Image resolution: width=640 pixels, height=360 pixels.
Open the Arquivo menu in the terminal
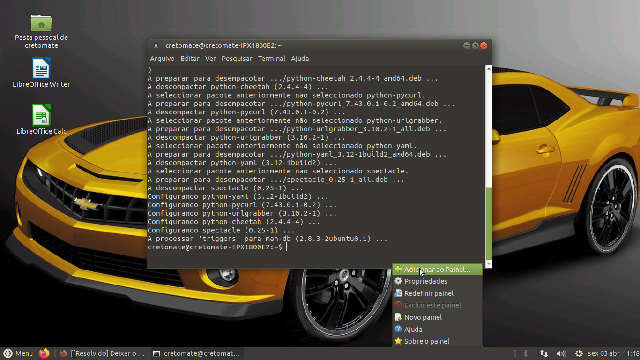(162, 58)
